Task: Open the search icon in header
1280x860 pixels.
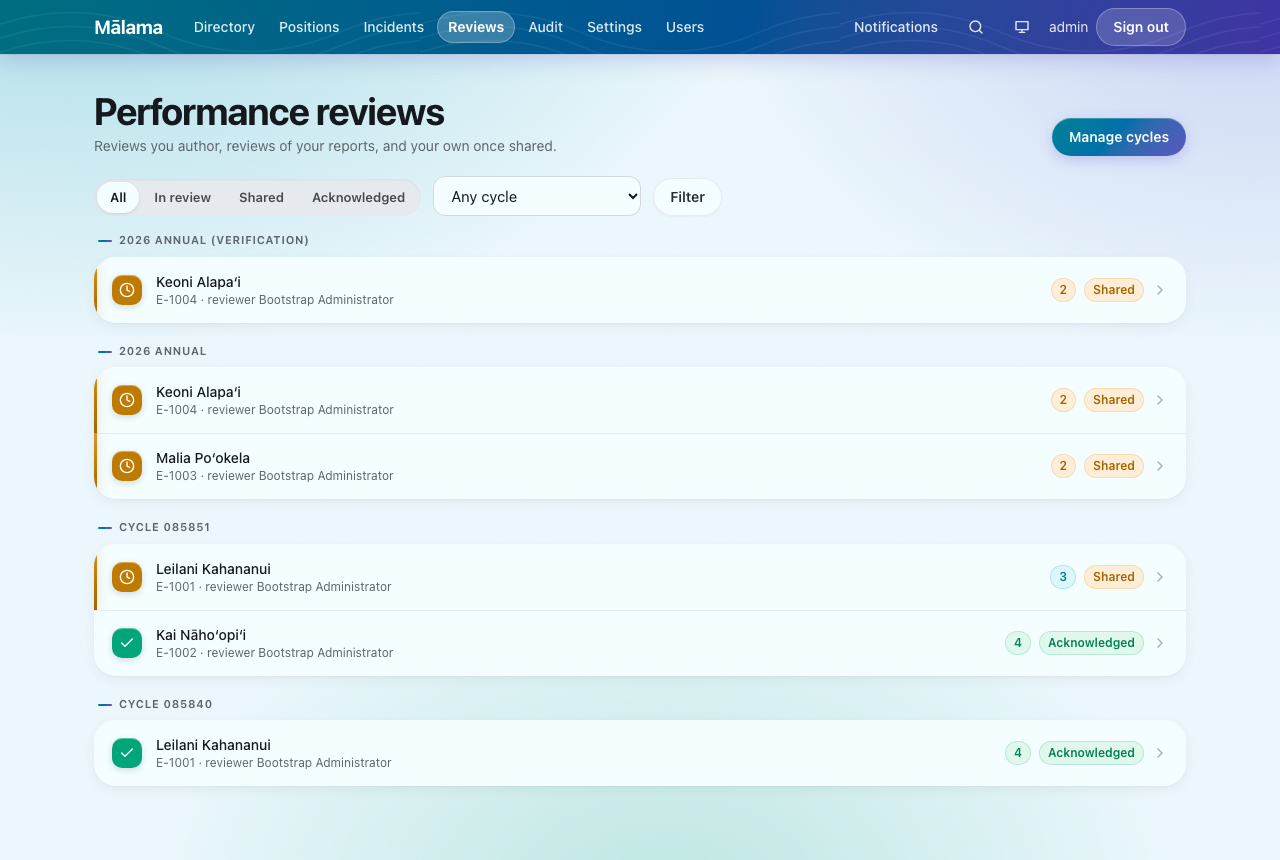Action: 976,27
